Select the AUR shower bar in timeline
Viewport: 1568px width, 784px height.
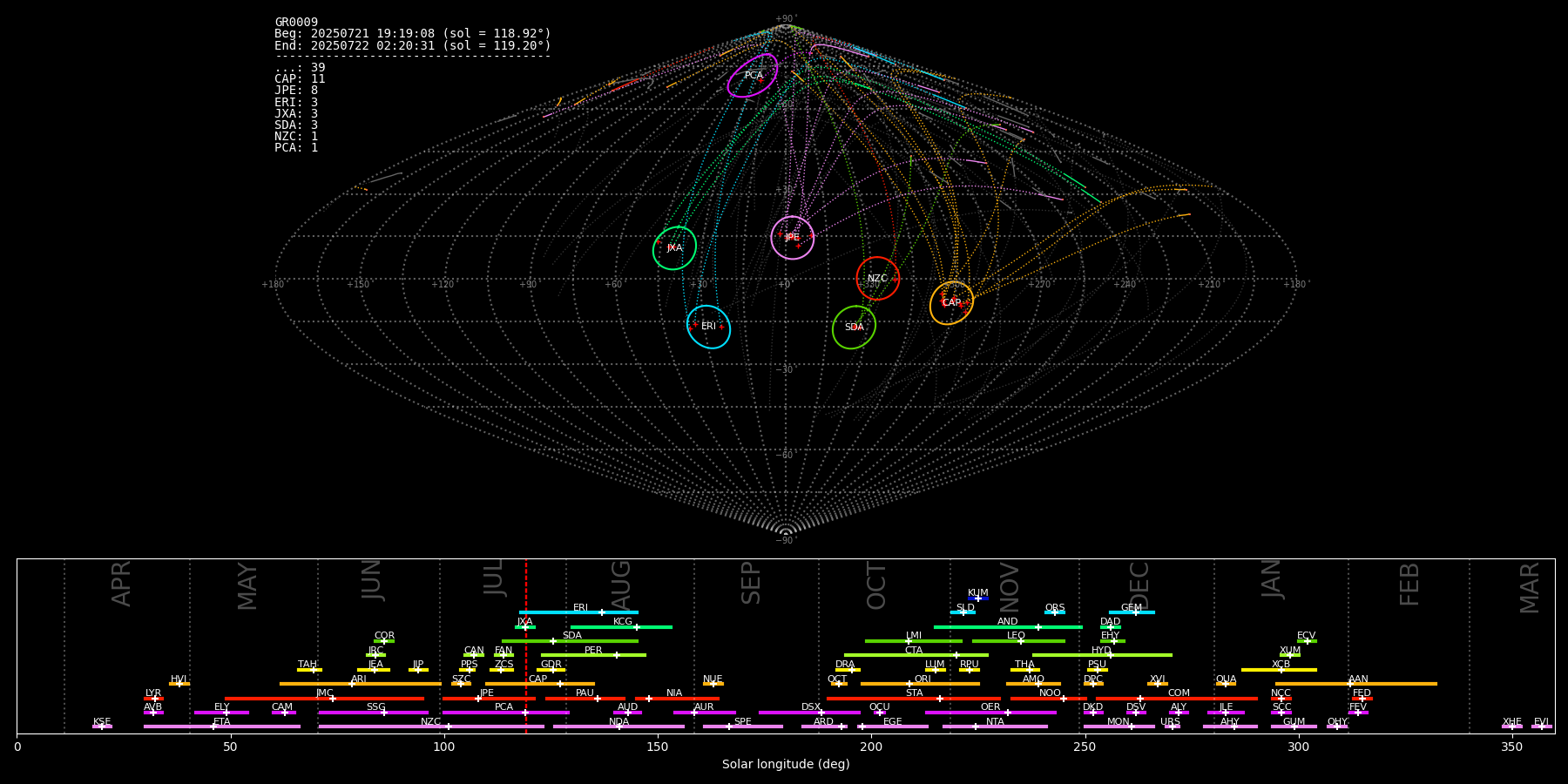click(705, 713)
